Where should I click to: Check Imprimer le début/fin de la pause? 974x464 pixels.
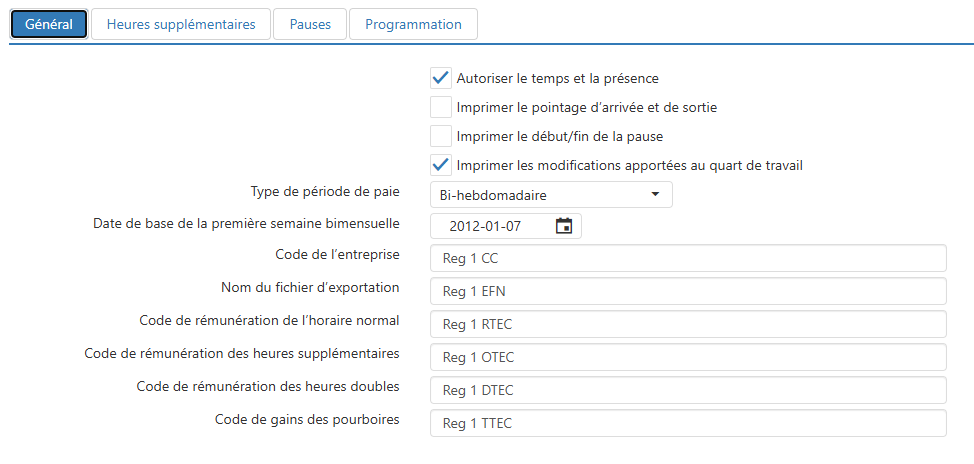pos(440,136)
